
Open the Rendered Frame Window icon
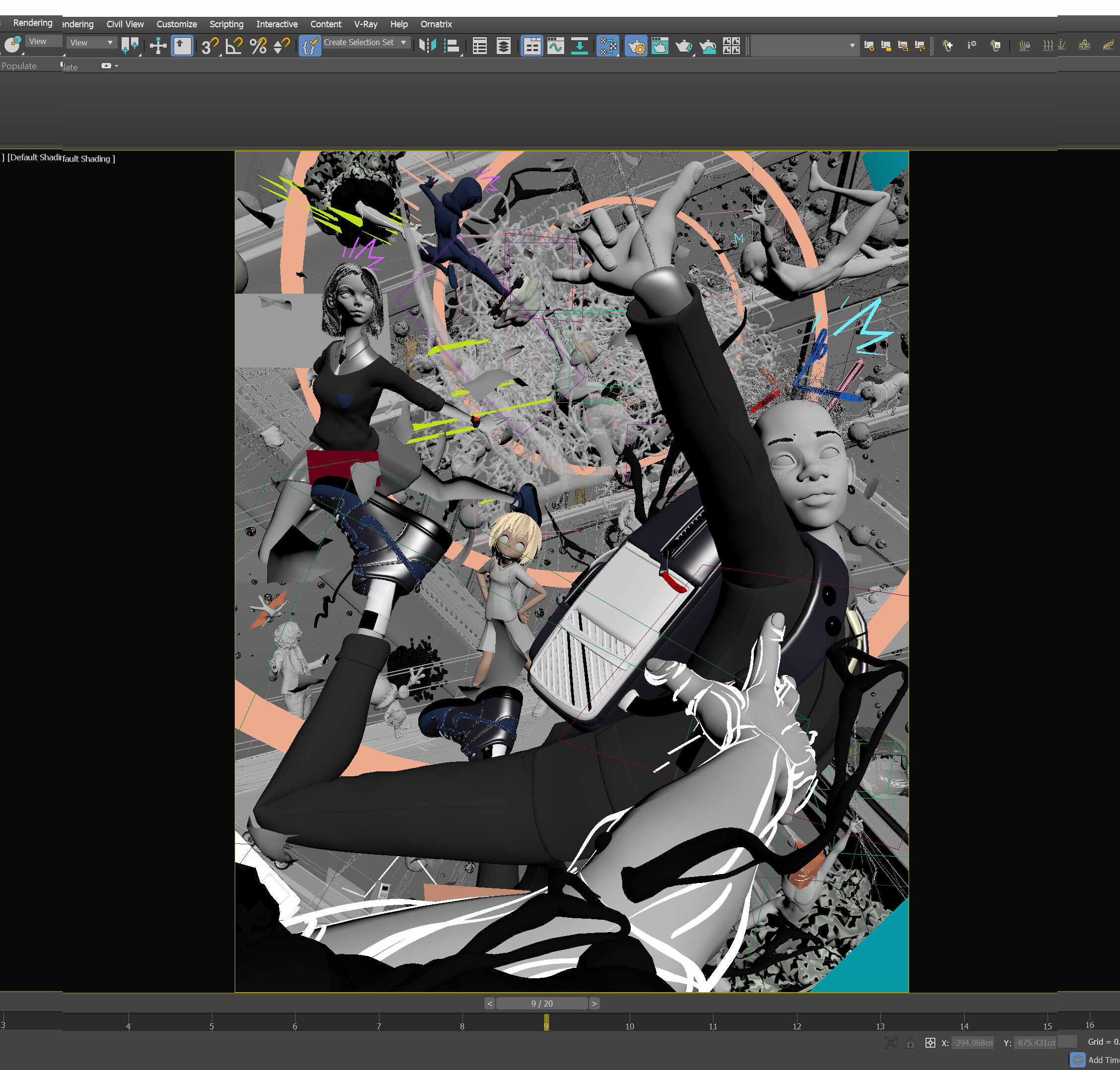[659, 46]
